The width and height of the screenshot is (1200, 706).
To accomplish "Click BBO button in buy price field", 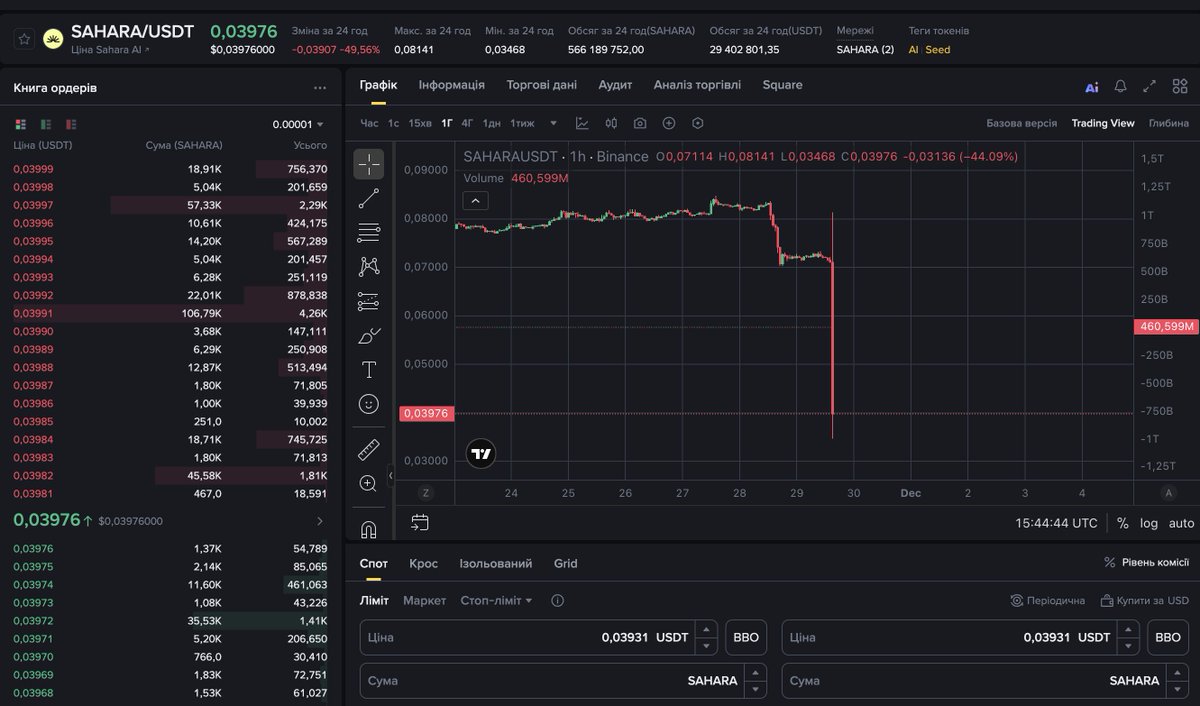I will coord(746,637).
